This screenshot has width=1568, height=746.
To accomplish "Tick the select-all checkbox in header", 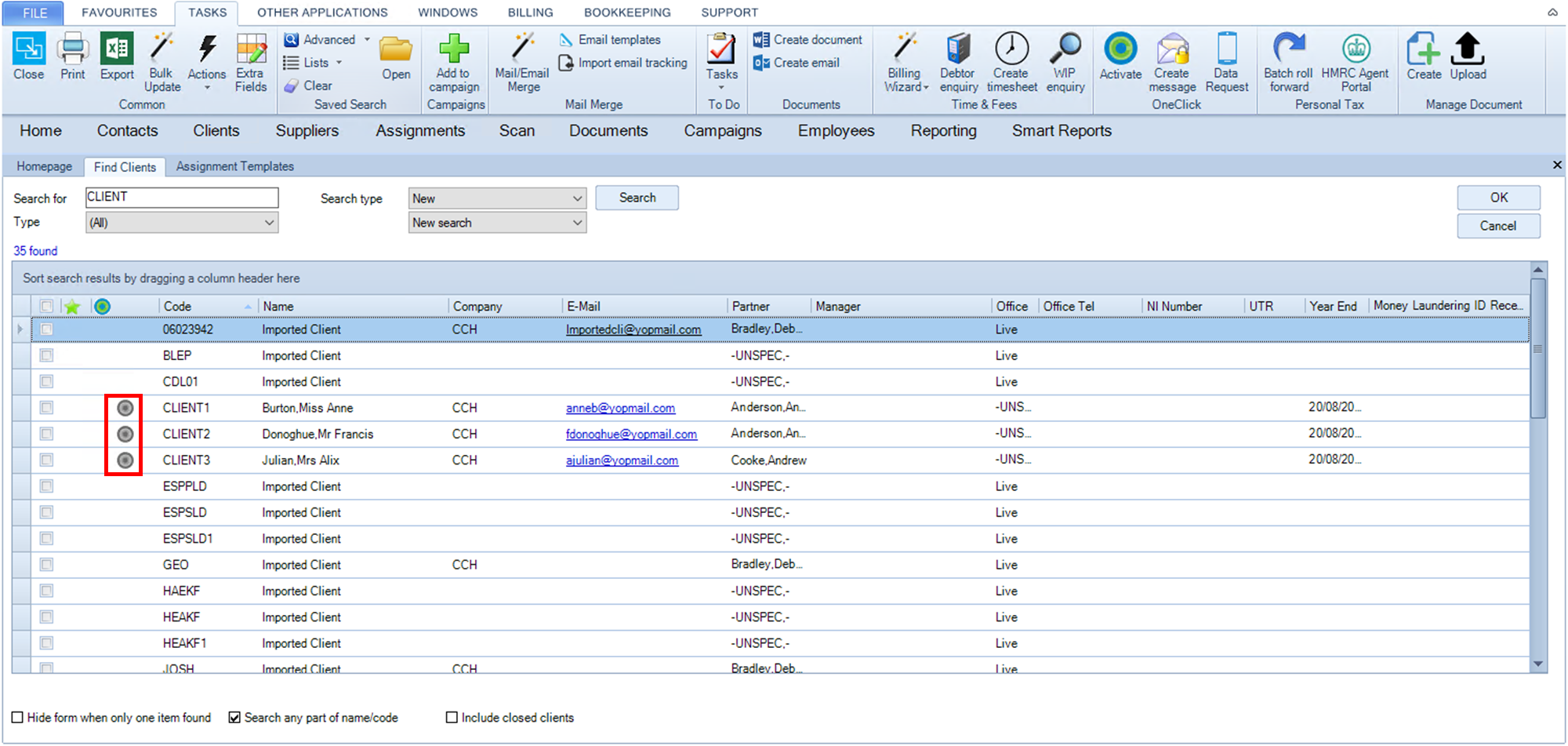I will coord(46,306).
